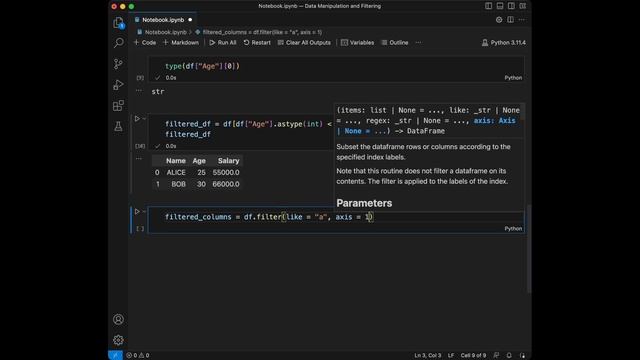Open output options ellipsis for the dataframe output
The width and height of the screenshot is (640, 360).
139,158
